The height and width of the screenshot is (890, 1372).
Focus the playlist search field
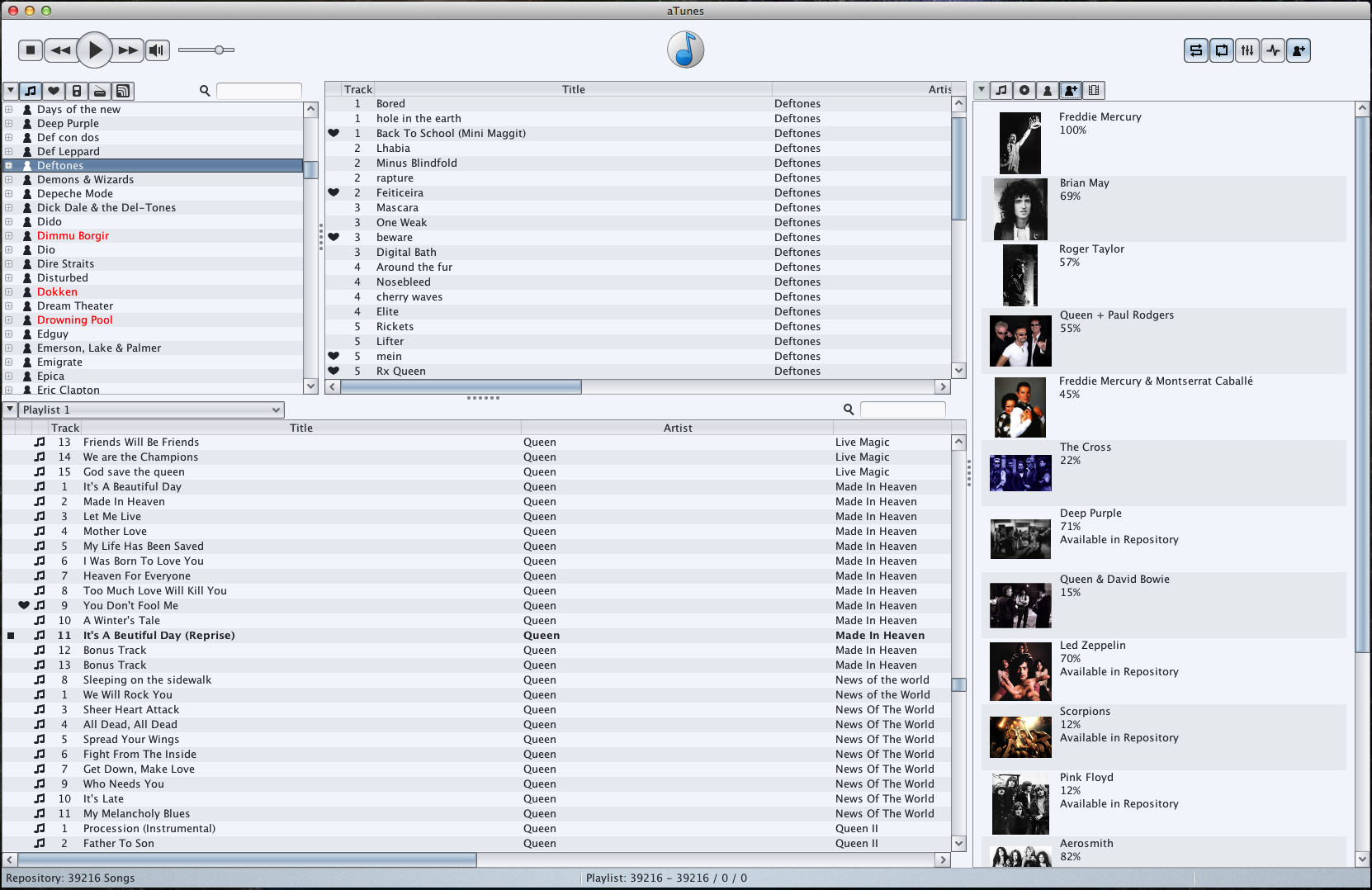[903, 409]
